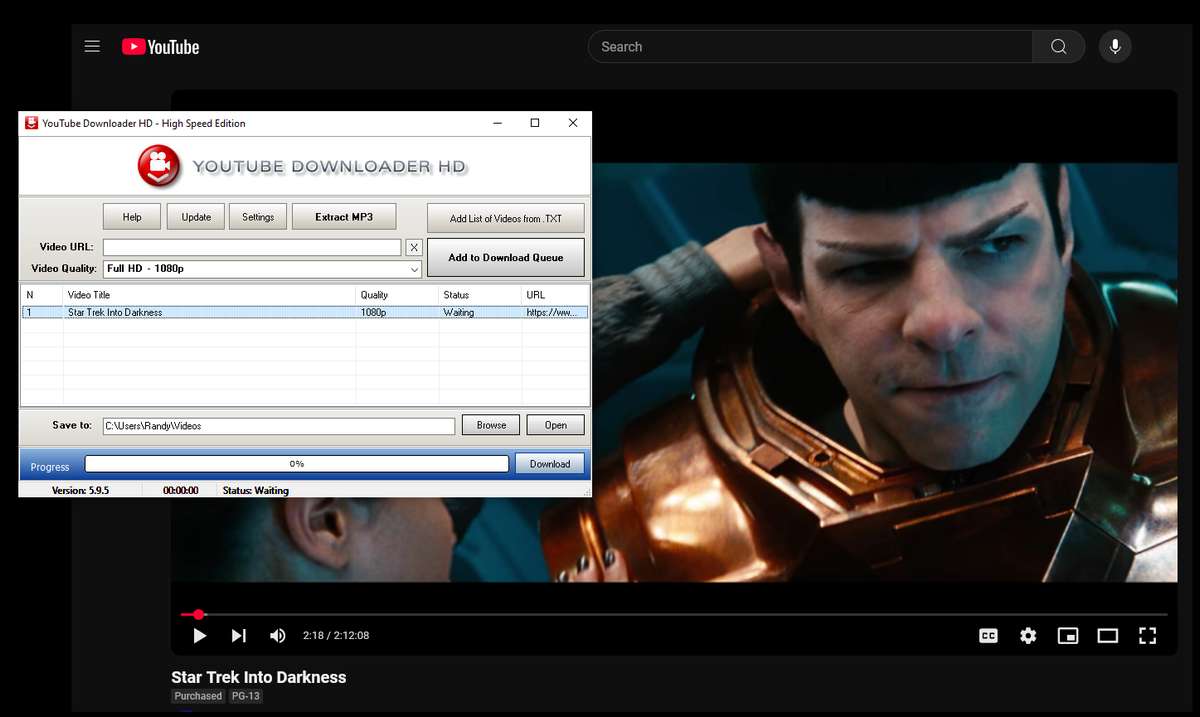Screen dimensions: 1200x717
Task: Click the N column header
Action: pos(42,295)
